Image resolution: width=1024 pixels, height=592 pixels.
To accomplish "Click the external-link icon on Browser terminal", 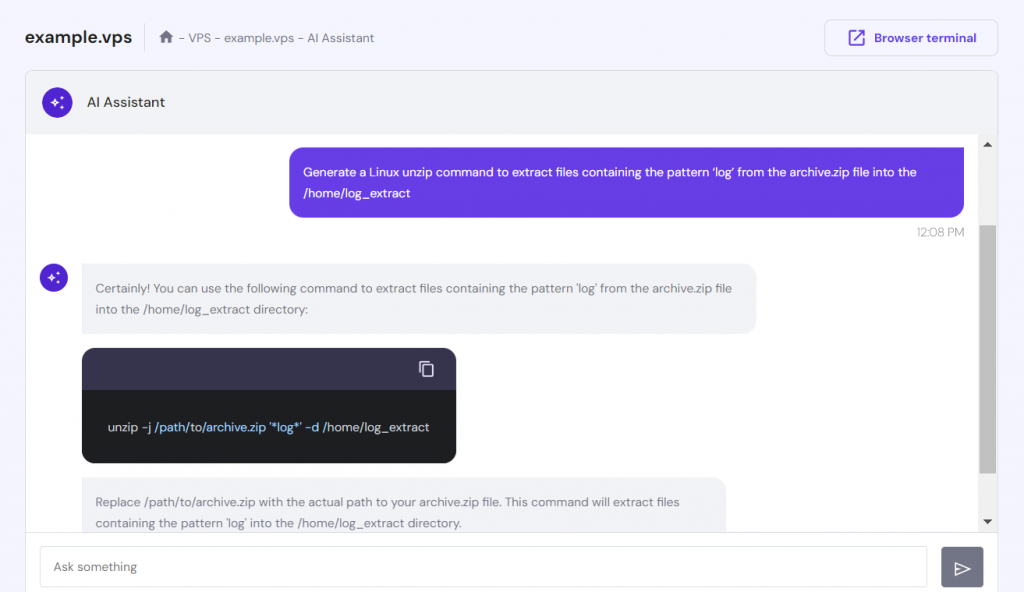I will click(856, 38).
